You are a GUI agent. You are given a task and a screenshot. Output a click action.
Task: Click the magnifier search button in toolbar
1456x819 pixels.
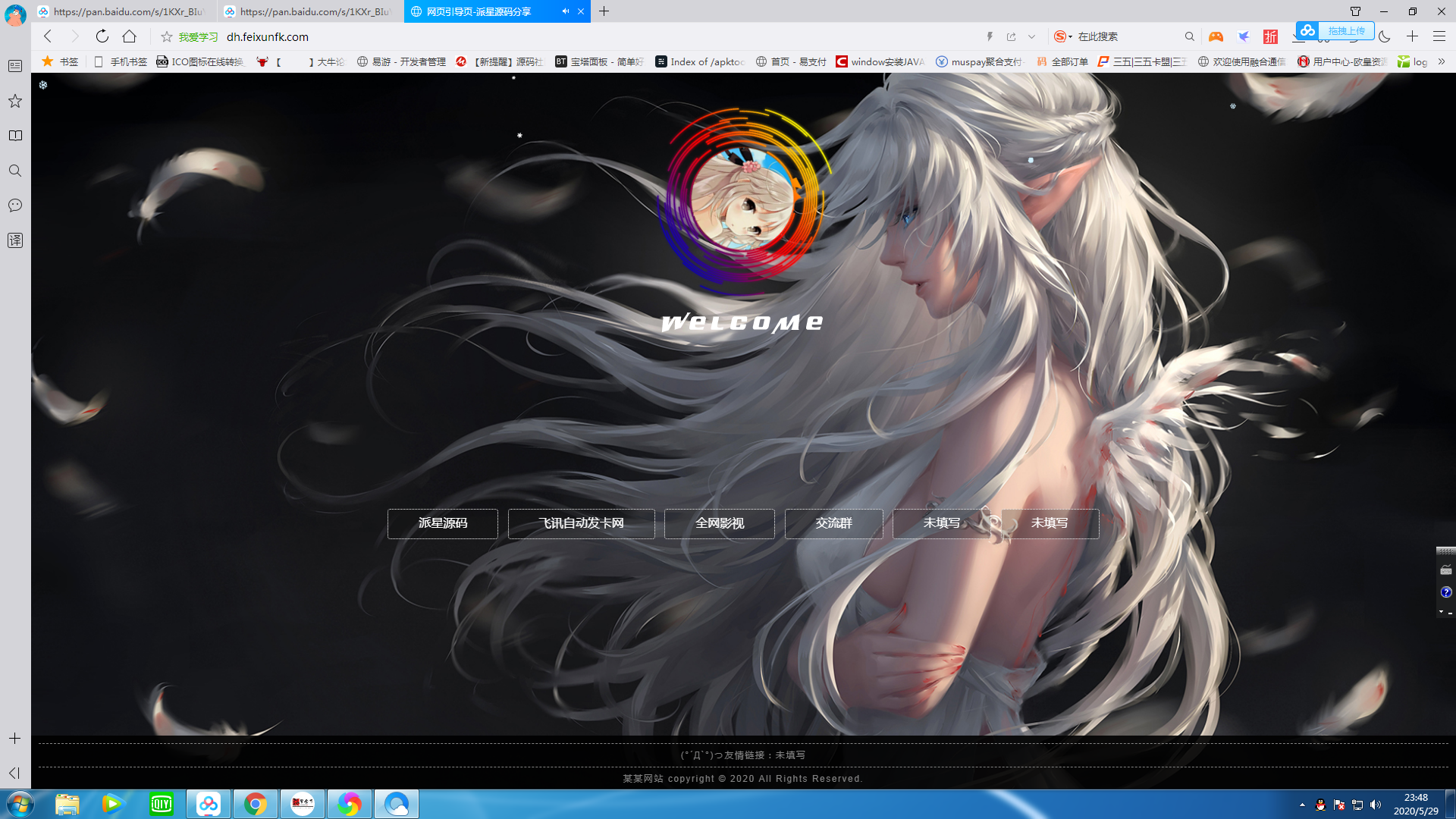pyautogui.click(x=1189, y=36)
